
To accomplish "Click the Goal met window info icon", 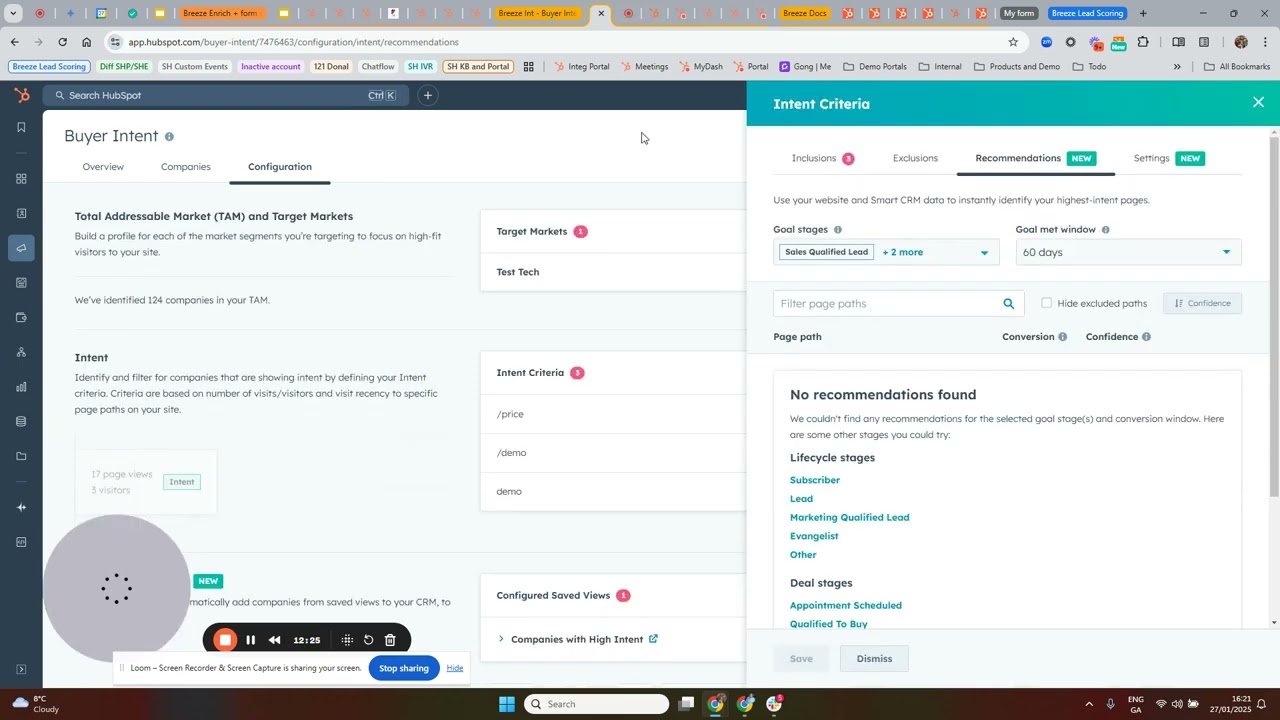I will (x=1105, y=230).
